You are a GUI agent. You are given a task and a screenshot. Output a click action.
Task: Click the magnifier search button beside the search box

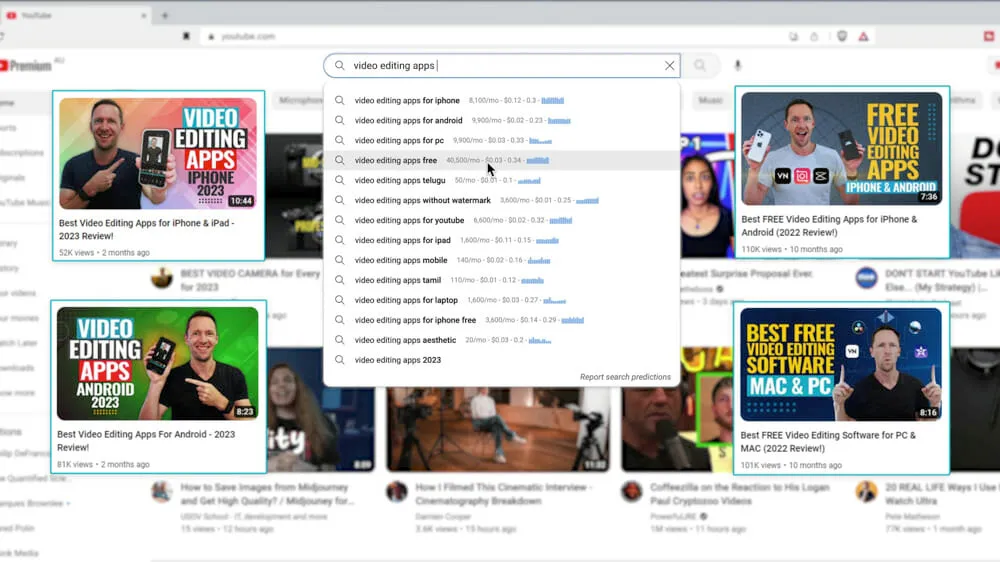(700, 66)
